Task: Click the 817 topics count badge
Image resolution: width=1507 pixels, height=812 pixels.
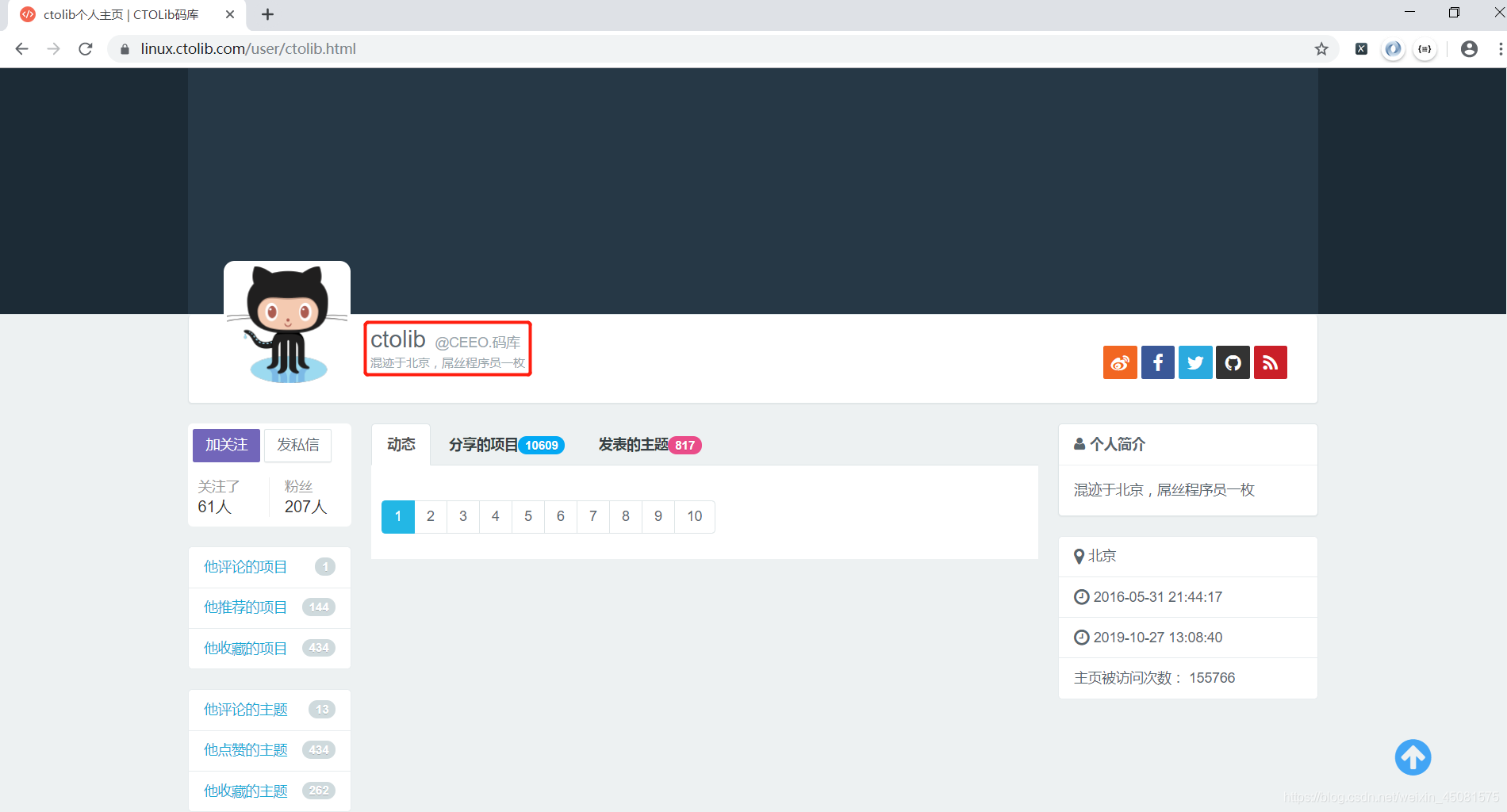Action: tap(685, 446)
